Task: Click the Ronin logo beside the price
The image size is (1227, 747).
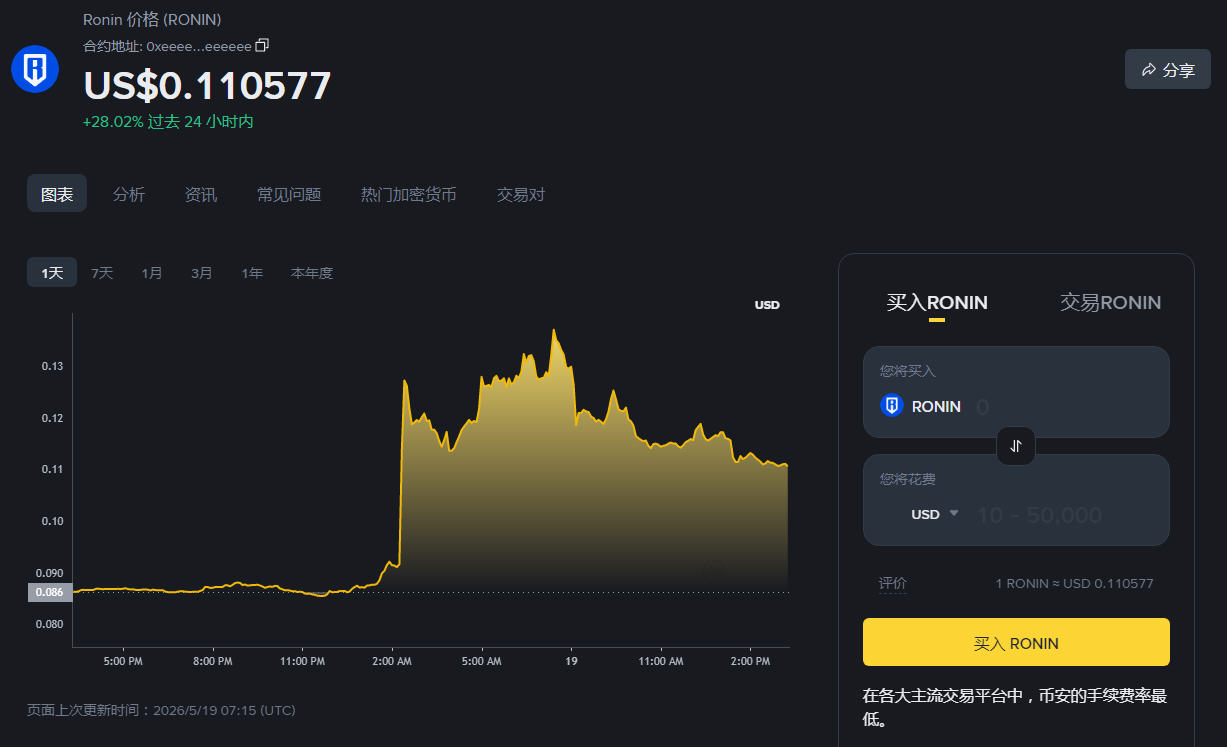Action: (35, 68)
